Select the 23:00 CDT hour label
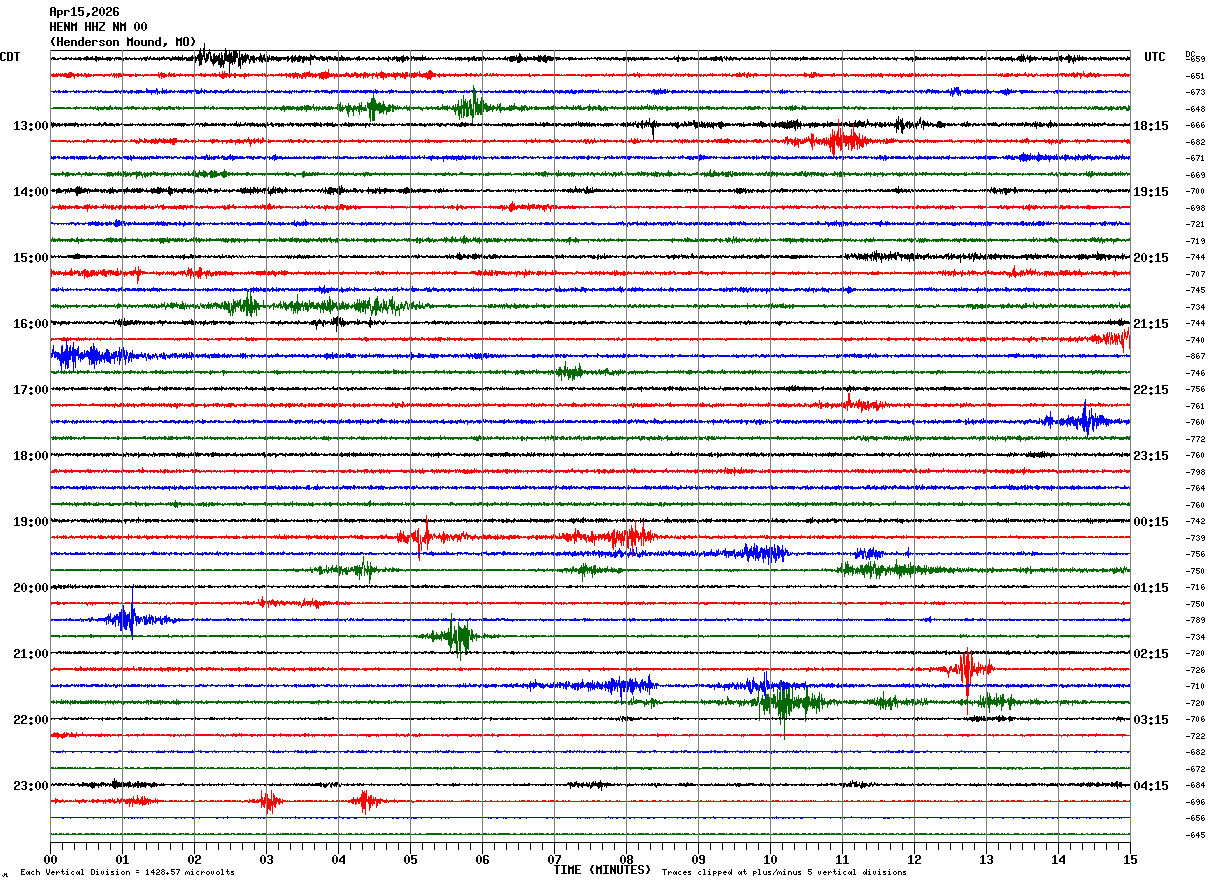This screenshot has height=886, width=1210. click(x=30, y=786)
